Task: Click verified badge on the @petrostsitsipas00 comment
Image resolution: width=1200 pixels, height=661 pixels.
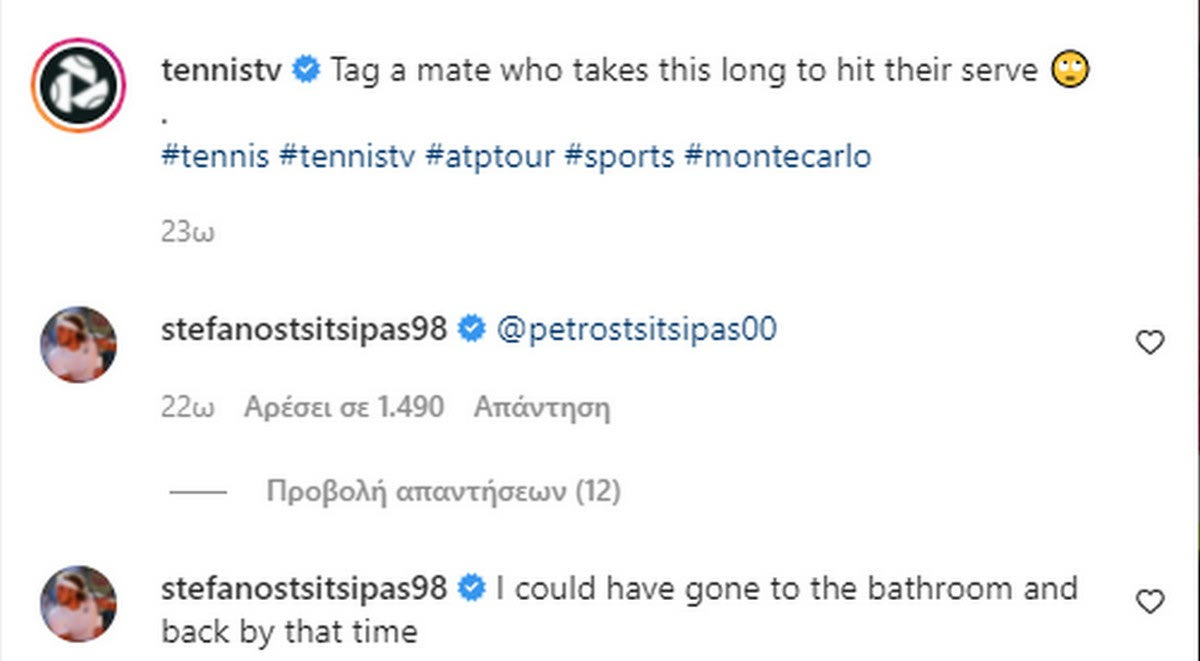Action: (x=471, y=329)
